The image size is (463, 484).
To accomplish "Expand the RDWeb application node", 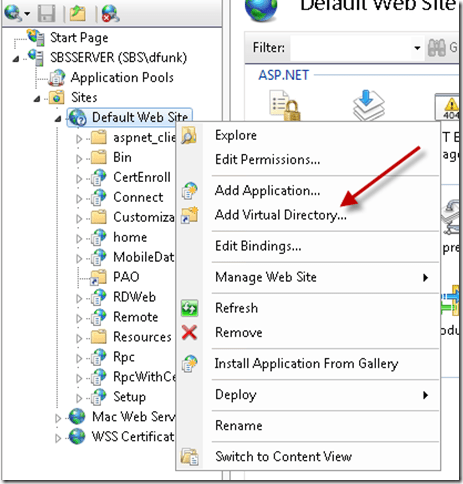I will 79,298.
